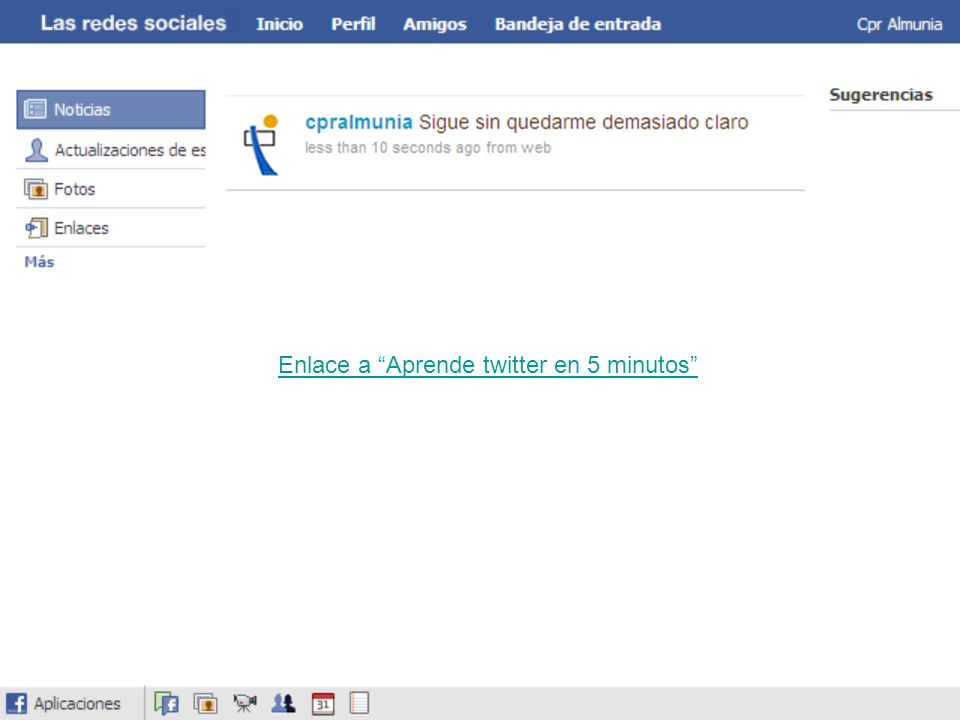Click the post text Sigue sin quedarme demasiado claro
The width and height of the screenshot is (960, 720).
(x=583, y=122)
